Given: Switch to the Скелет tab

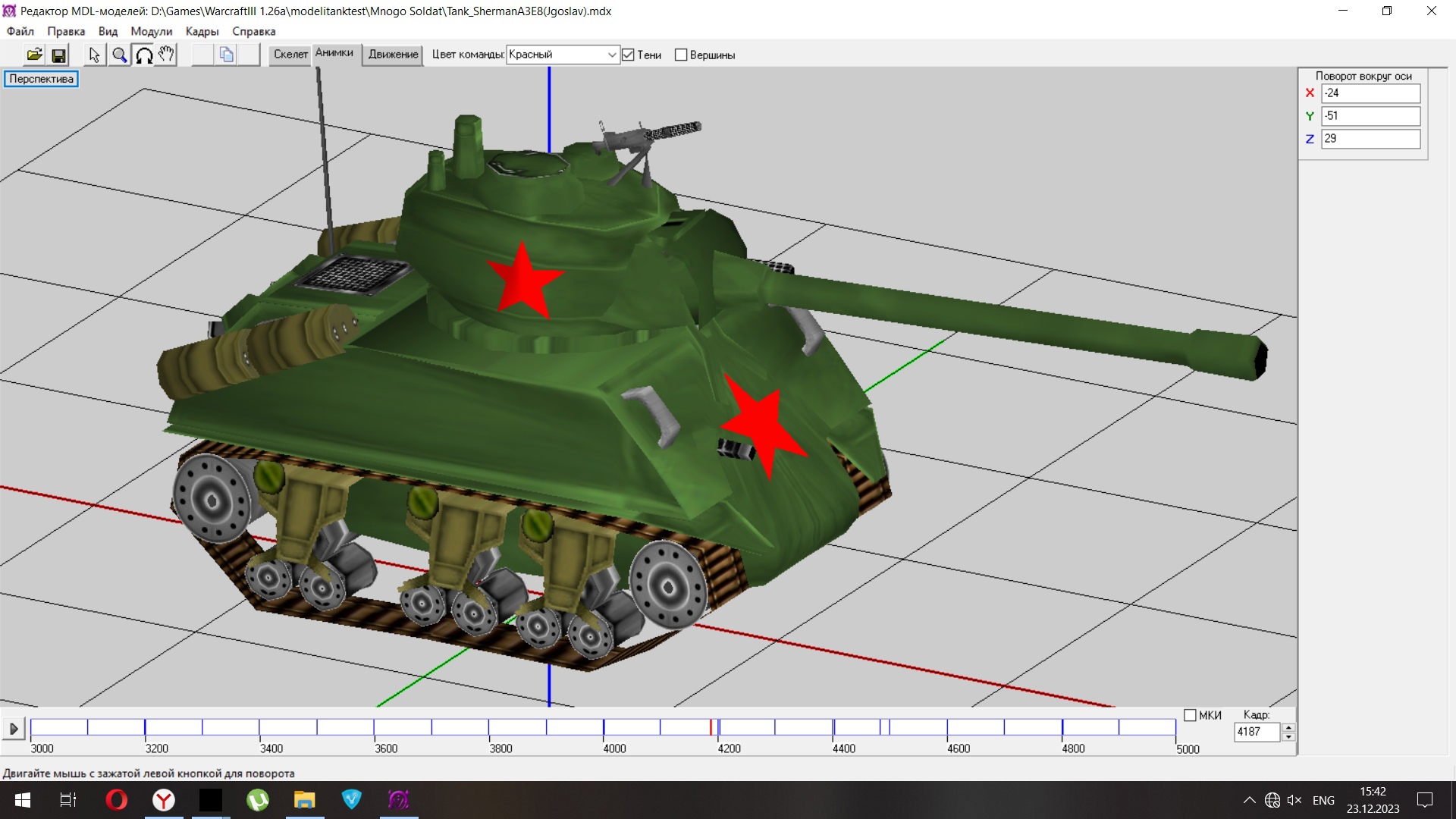Looking at the screenshot, I should [x=290, y=55].
